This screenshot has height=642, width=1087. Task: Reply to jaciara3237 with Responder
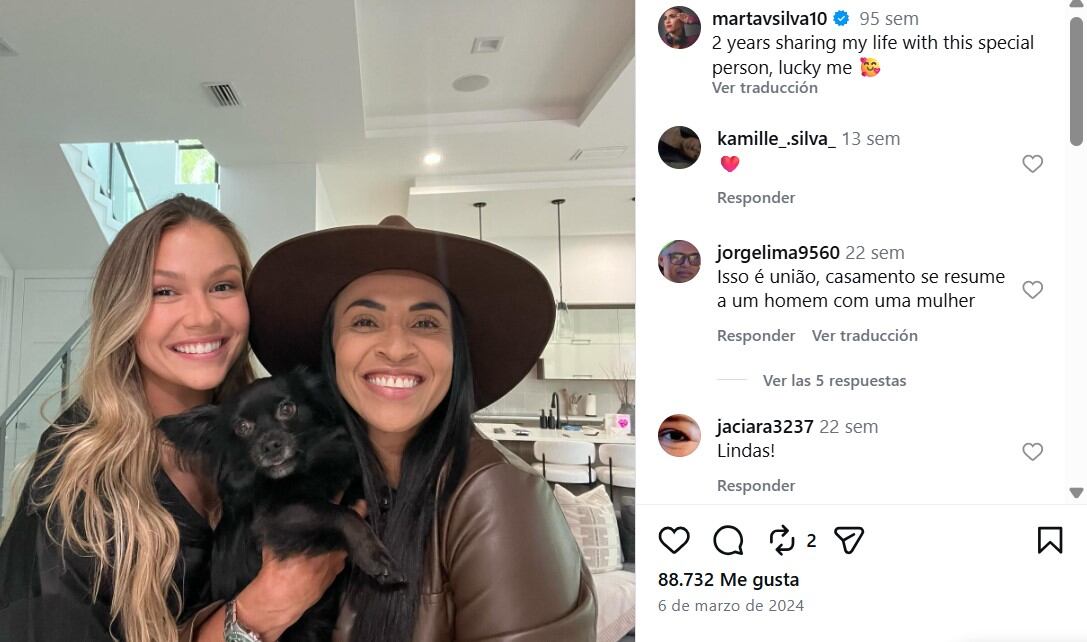click(756, 485)
